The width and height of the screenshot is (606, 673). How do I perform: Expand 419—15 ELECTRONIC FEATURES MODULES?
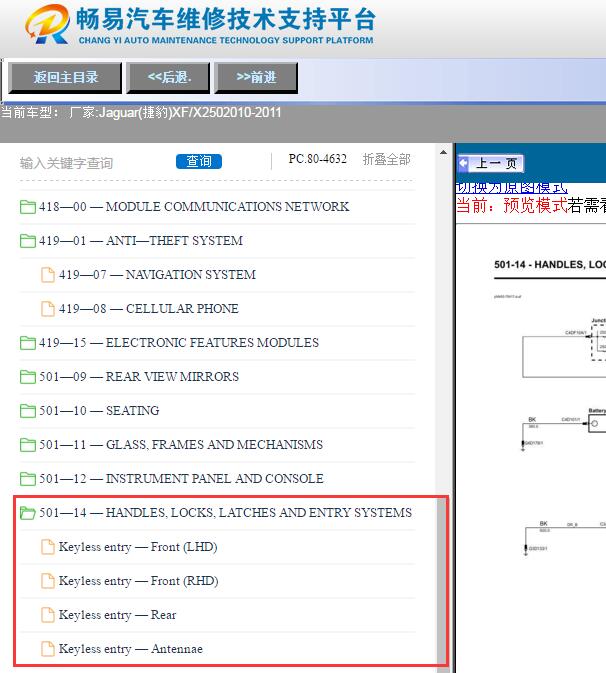(x=179, y=343)
